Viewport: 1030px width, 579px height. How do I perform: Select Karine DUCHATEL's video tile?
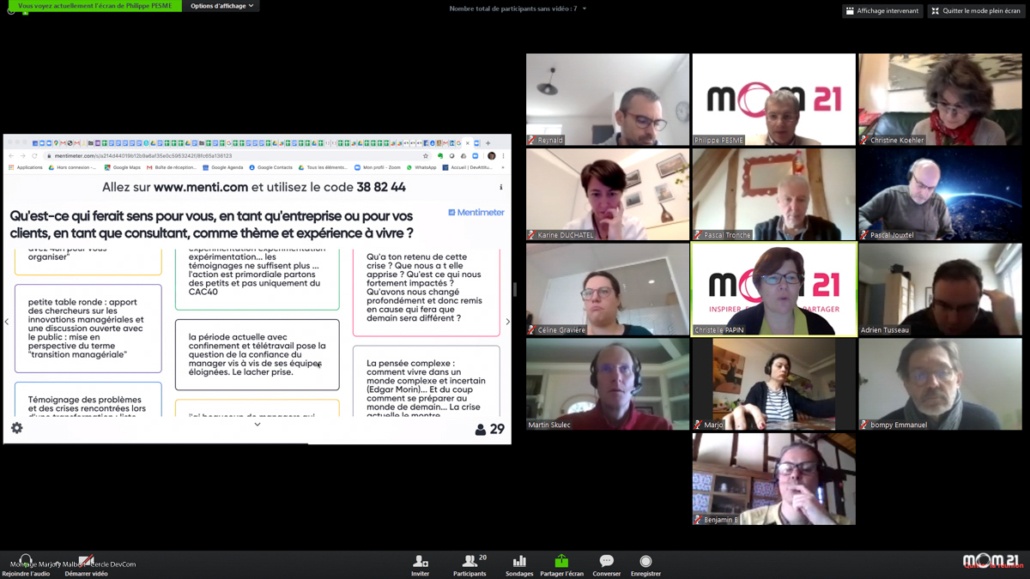pos(608,194)
